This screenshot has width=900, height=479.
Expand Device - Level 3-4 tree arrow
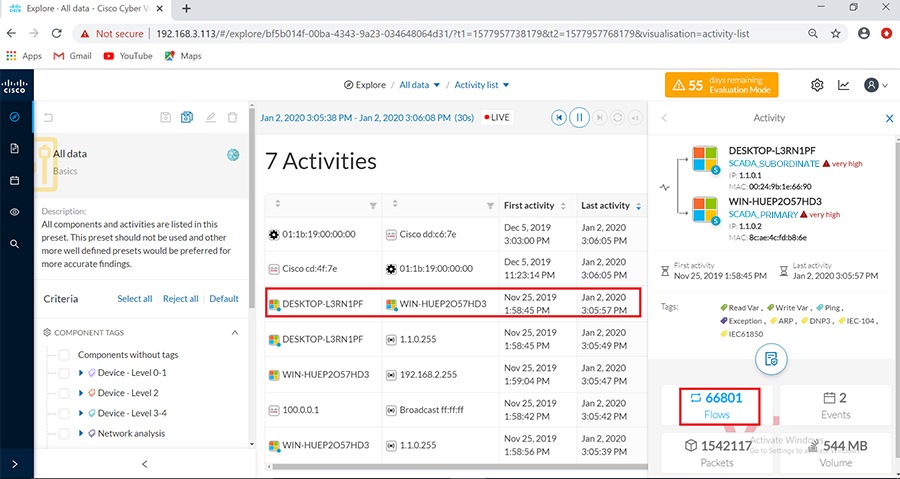(x=81, y=413)
